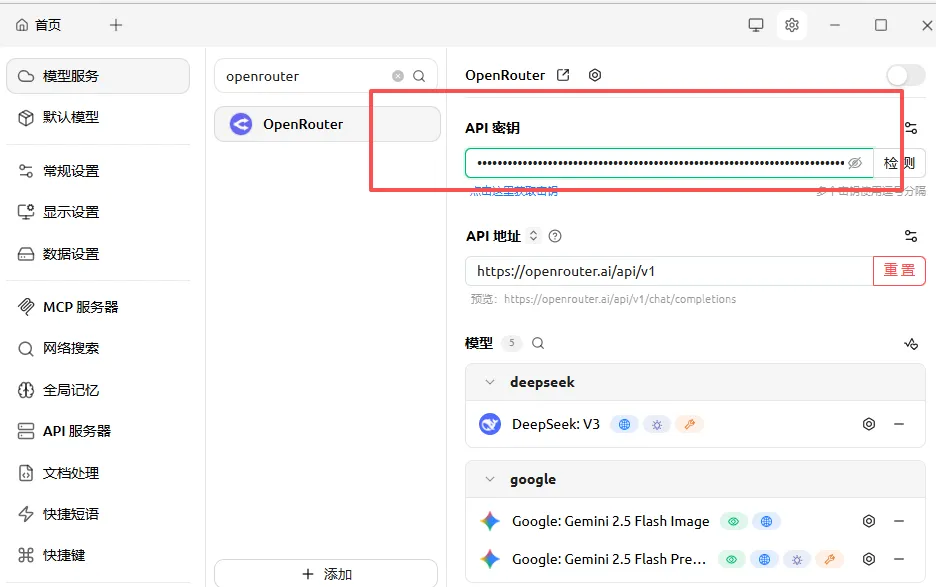Open 文档处理 settings section
Screen dimensions: 936x587
pyautogui.click(x=98, y=473)
